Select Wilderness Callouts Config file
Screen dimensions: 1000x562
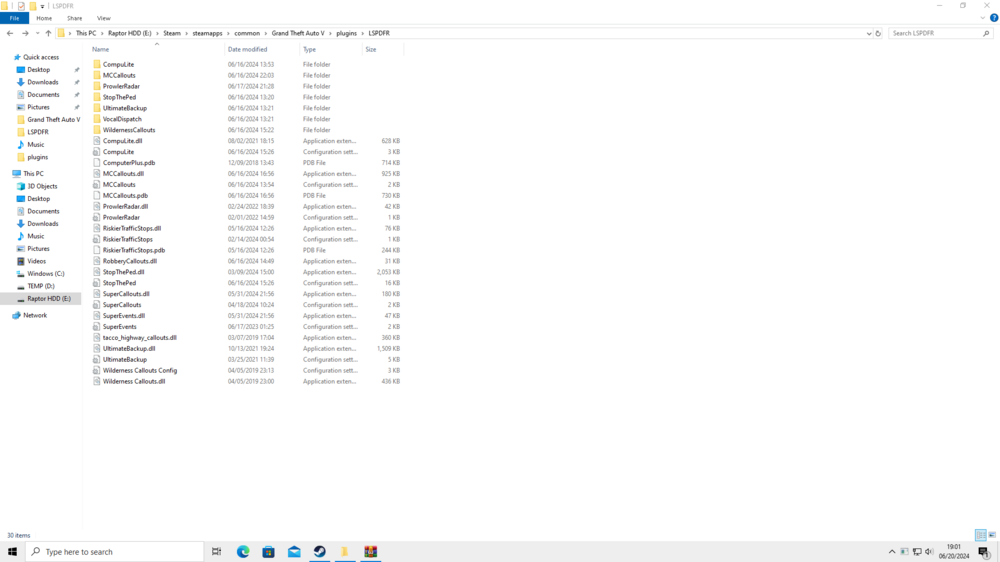pos(140,371)
